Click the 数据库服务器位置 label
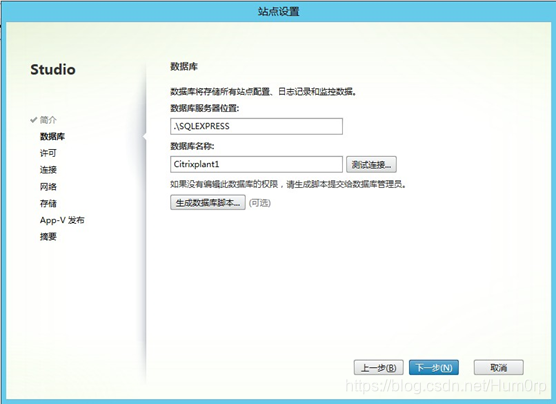This screenshot has height=404, width=556. coord(205,108)
